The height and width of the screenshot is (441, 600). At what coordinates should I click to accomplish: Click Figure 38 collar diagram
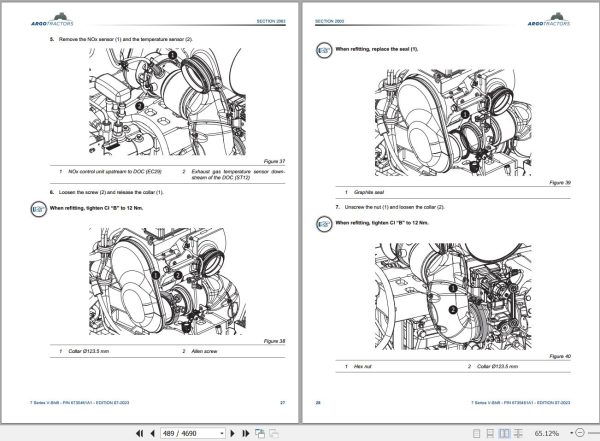tap(168, 281)
